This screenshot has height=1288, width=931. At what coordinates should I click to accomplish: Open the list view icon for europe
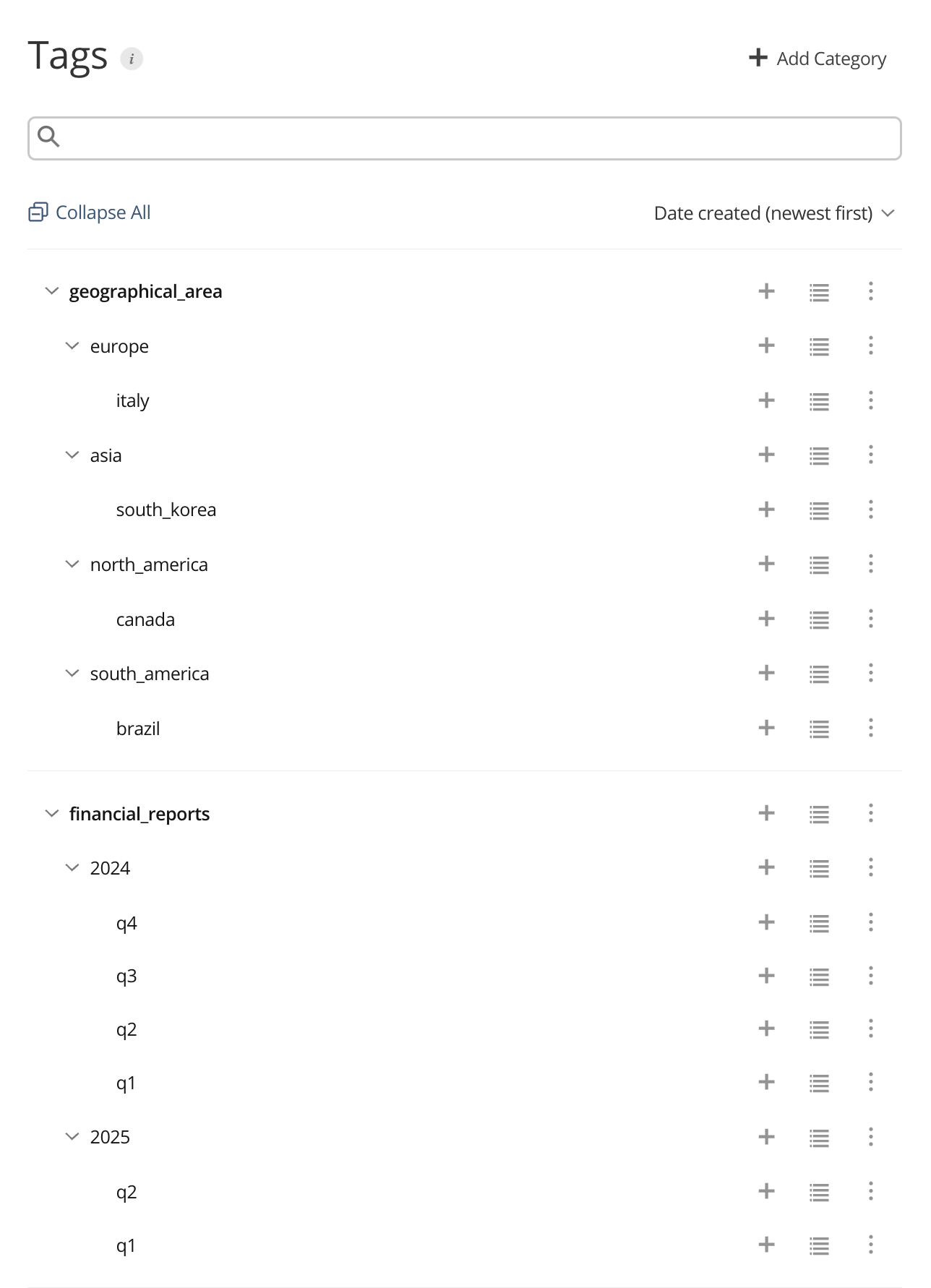(818, 347)
